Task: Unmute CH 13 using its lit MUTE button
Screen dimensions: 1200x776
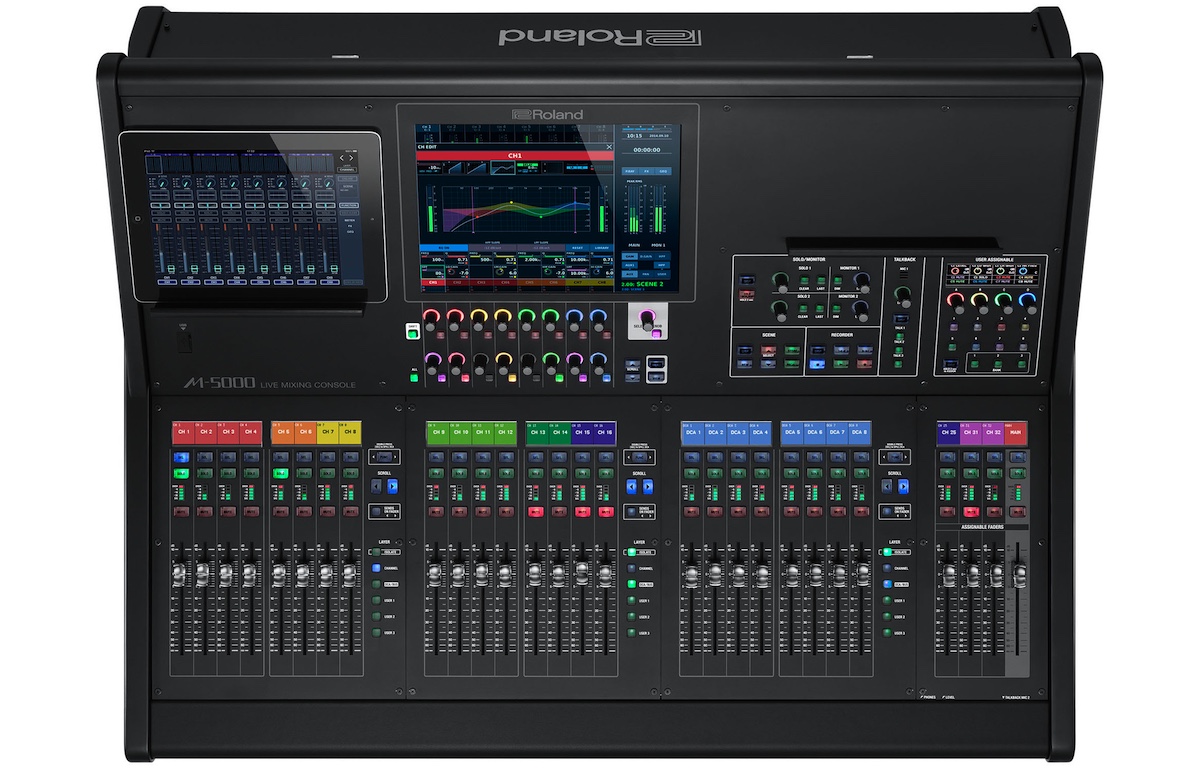Action: pos(535,511)
